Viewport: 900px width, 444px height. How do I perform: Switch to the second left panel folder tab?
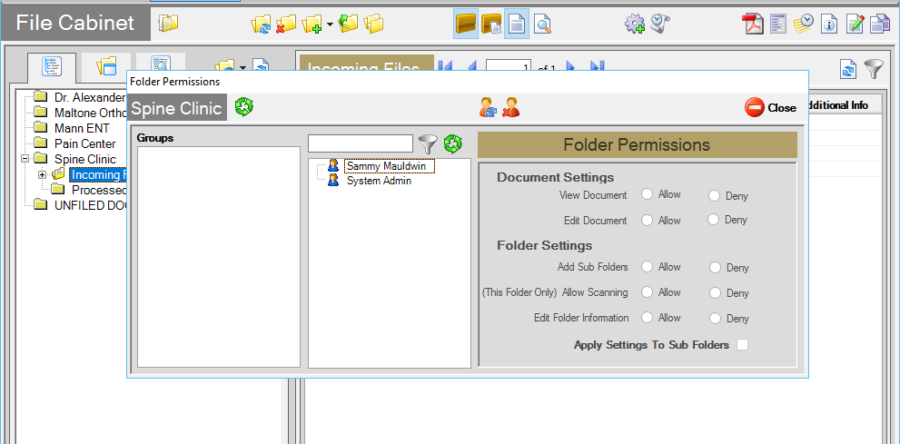(106, 67)
